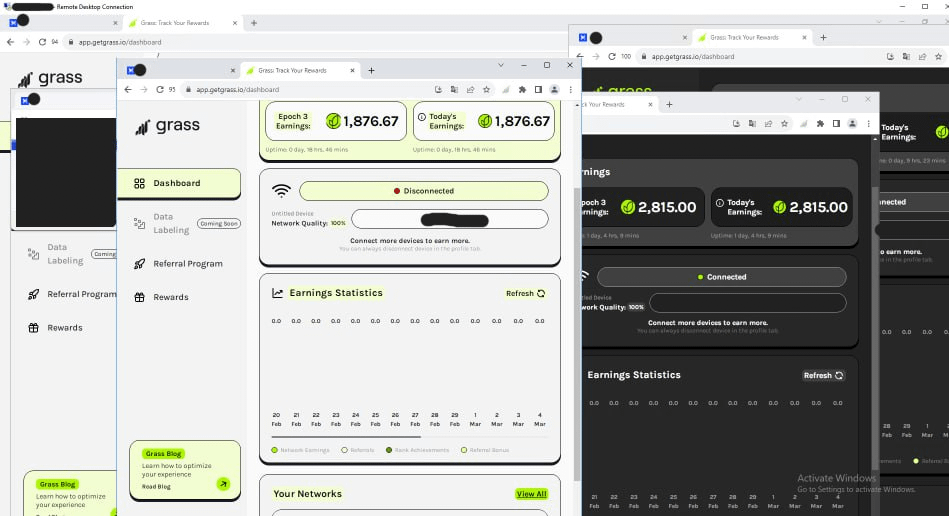Click the Earnings Statistics chart icon in center window
This screenshot has width=949, height=516.
(277, 293)
